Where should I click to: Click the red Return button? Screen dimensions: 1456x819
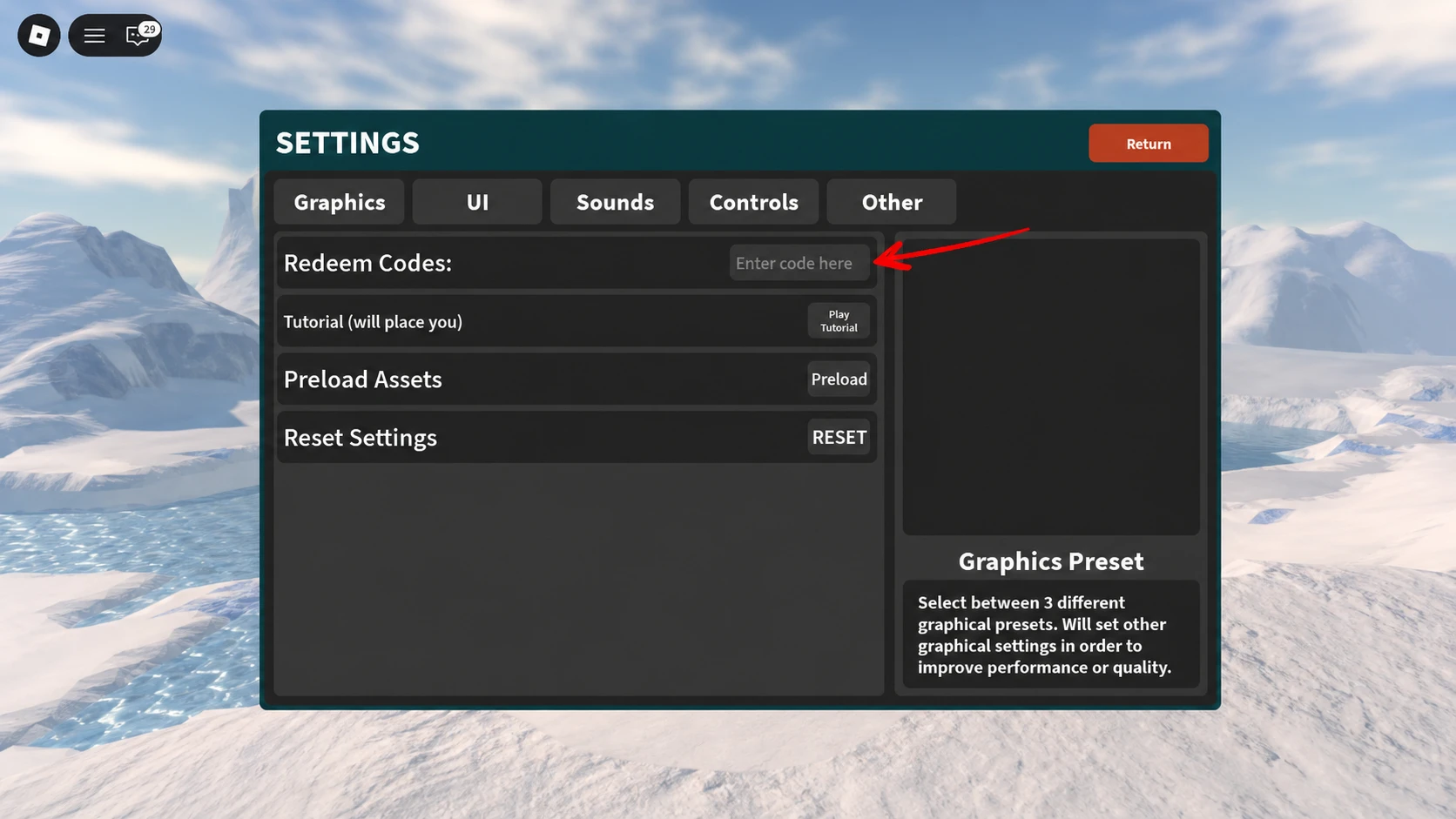(x=1149, y=144)
